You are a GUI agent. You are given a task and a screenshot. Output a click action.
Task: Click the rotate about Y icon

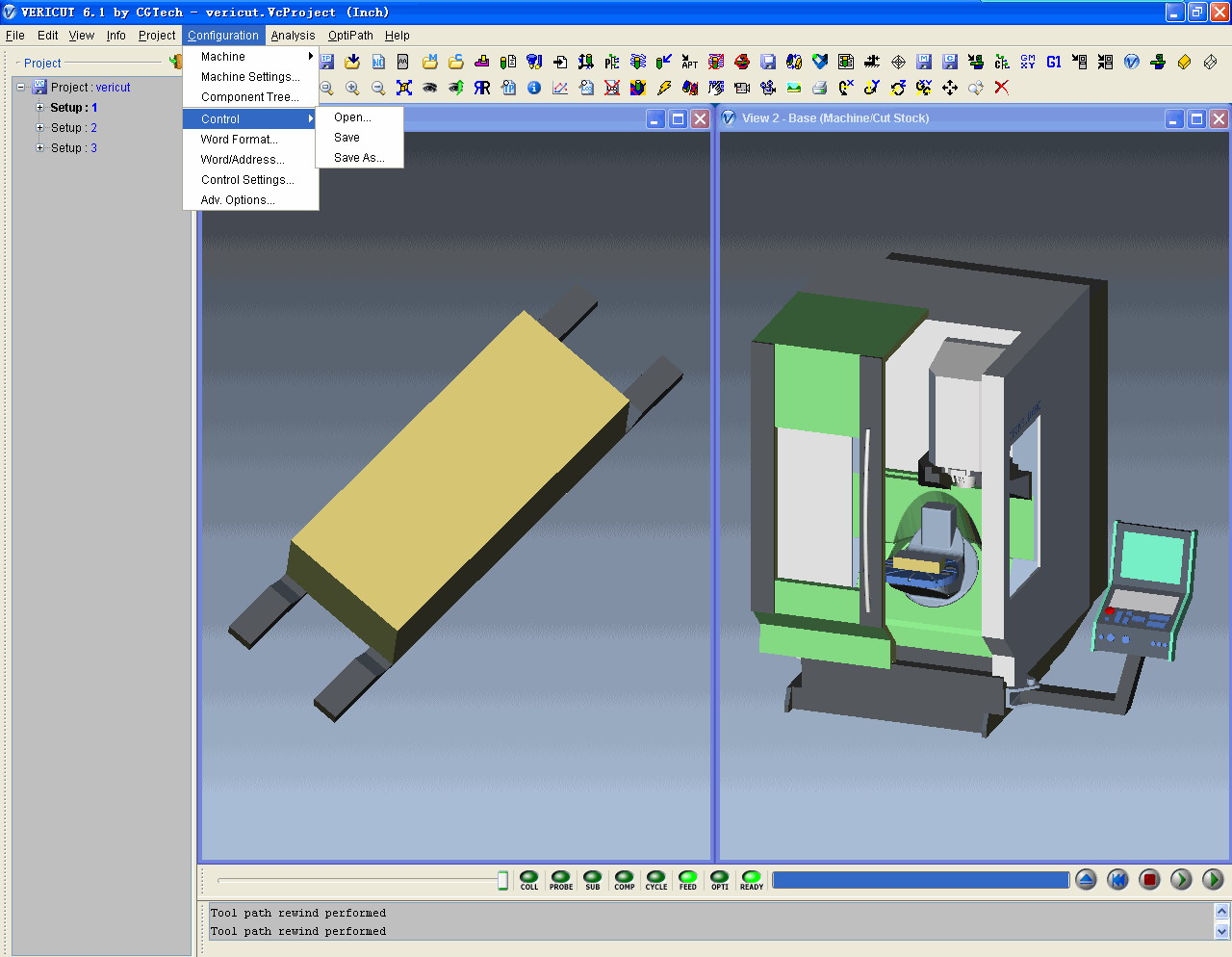click(x=872, y=88)
